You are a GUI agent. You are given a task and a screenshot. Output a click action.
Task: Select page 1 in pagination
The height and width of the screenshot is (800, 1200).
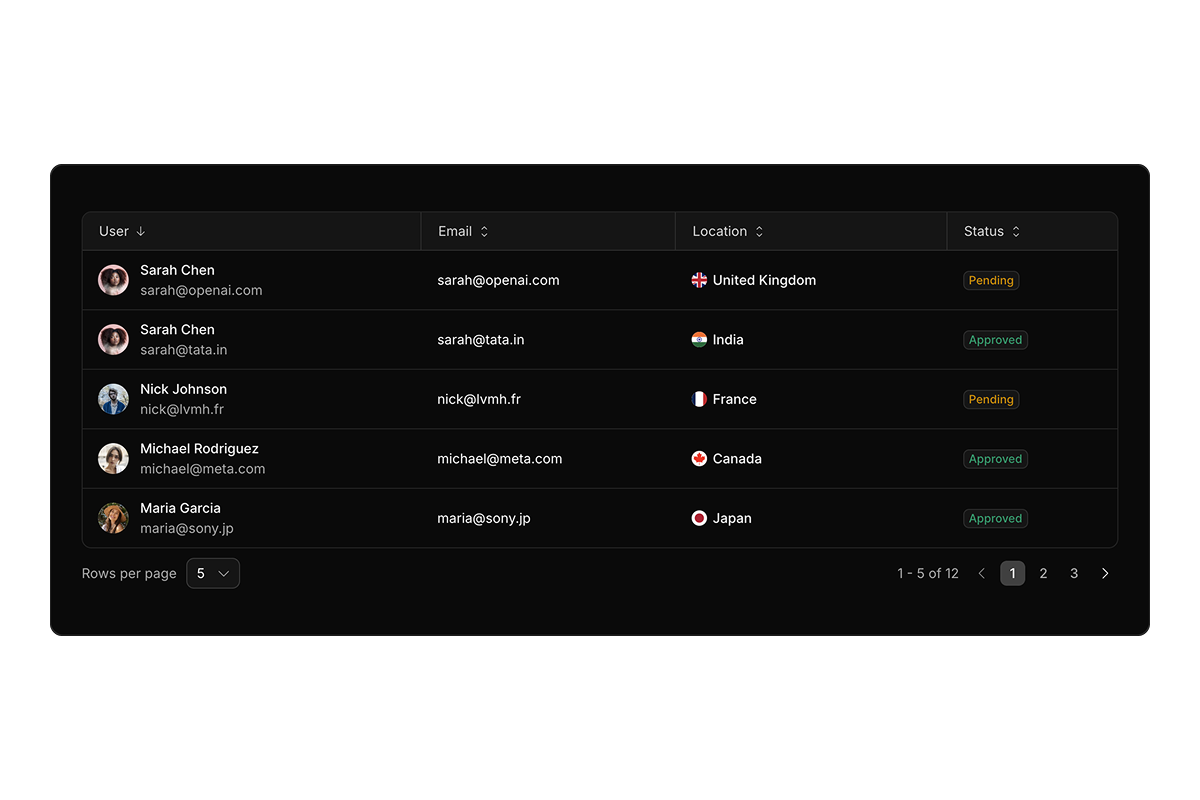pyautogui.click(x=1012, y=573)
